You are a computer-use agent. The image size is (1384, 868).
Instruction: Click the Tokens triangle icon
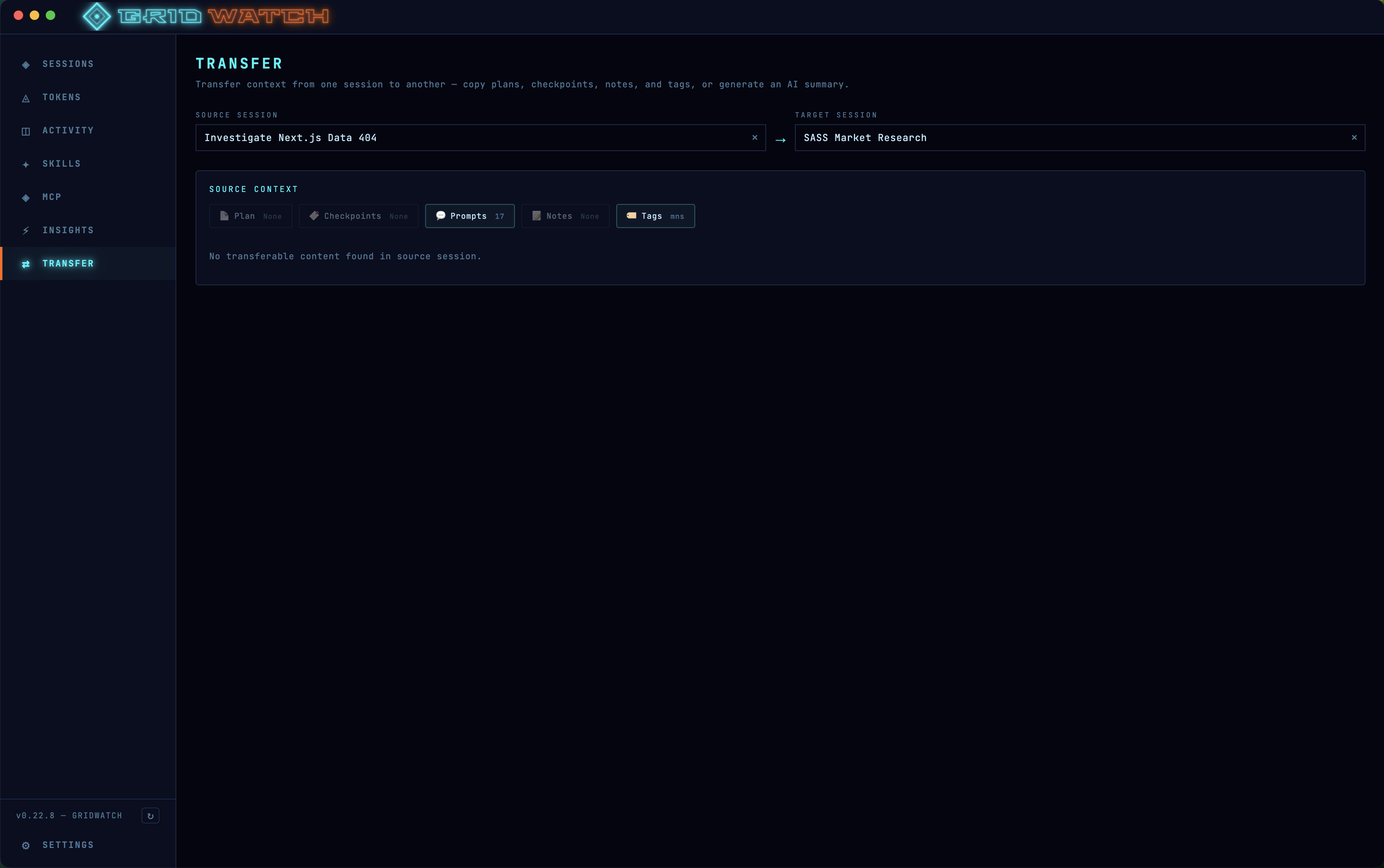(x=26, y=98)
